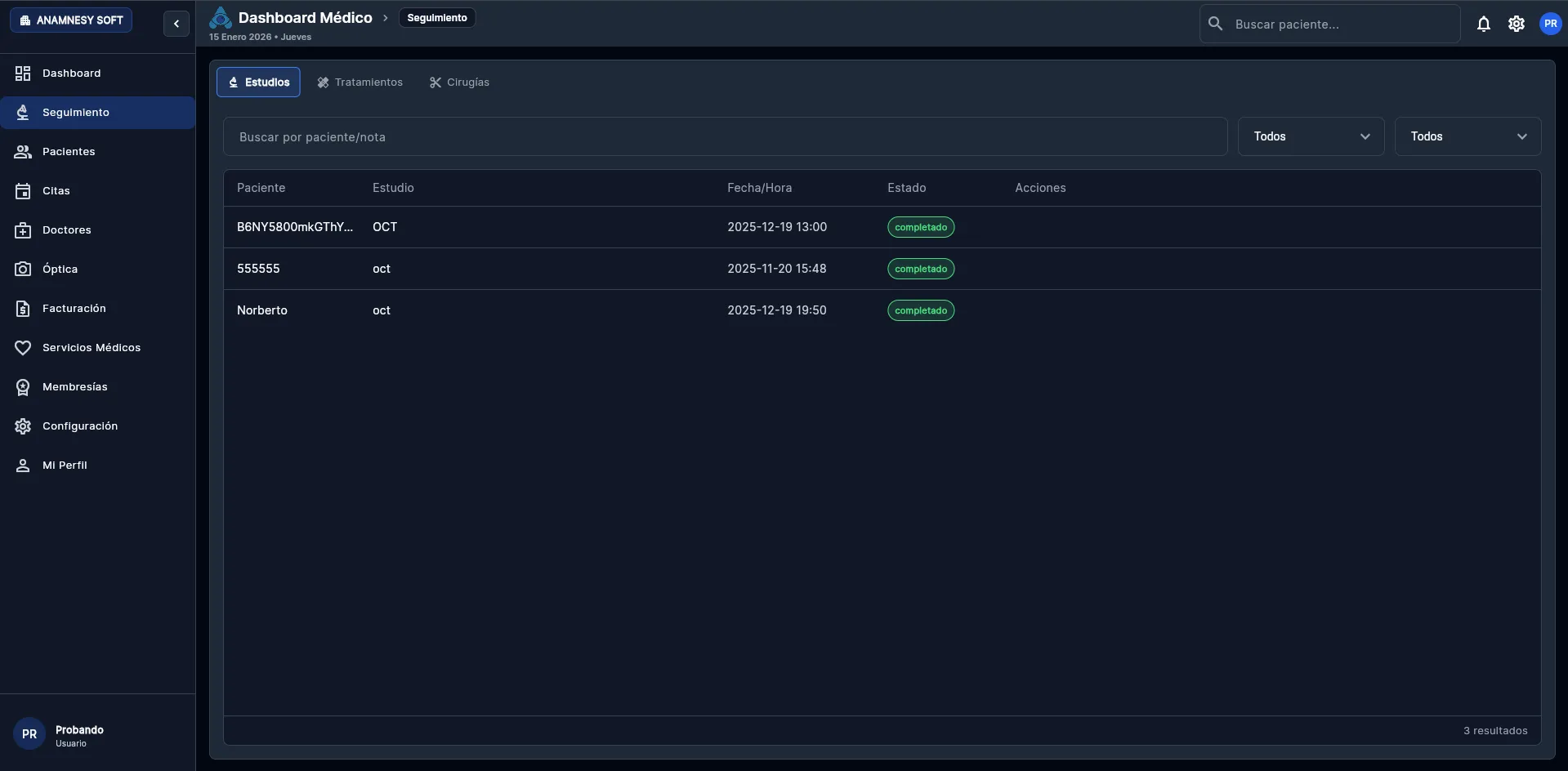Select patient row B6NY5800mkGThY
1568x771 pixels.
[882, 227]
